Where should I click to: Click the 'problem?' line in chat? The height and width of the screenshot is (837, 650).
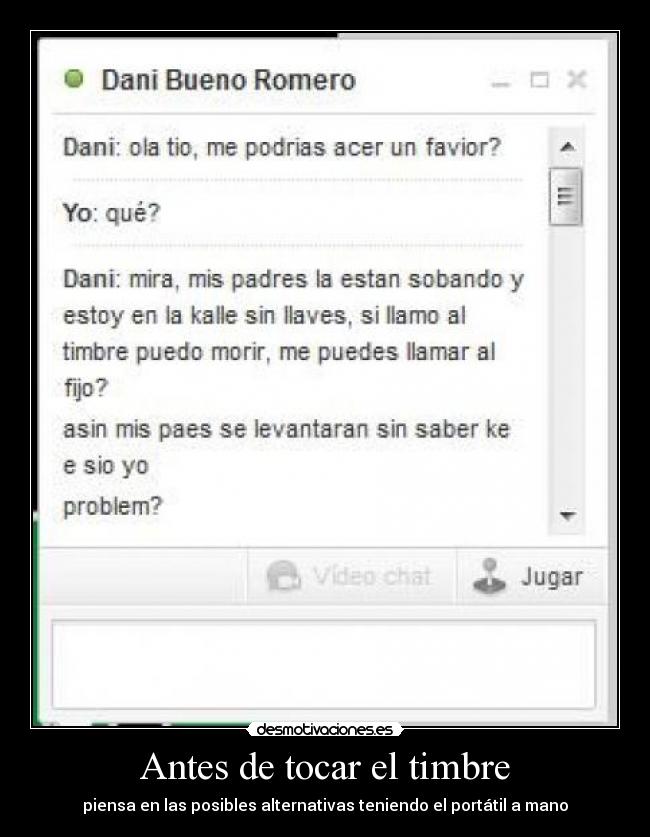pyautogui.click(x=112, y=507)
